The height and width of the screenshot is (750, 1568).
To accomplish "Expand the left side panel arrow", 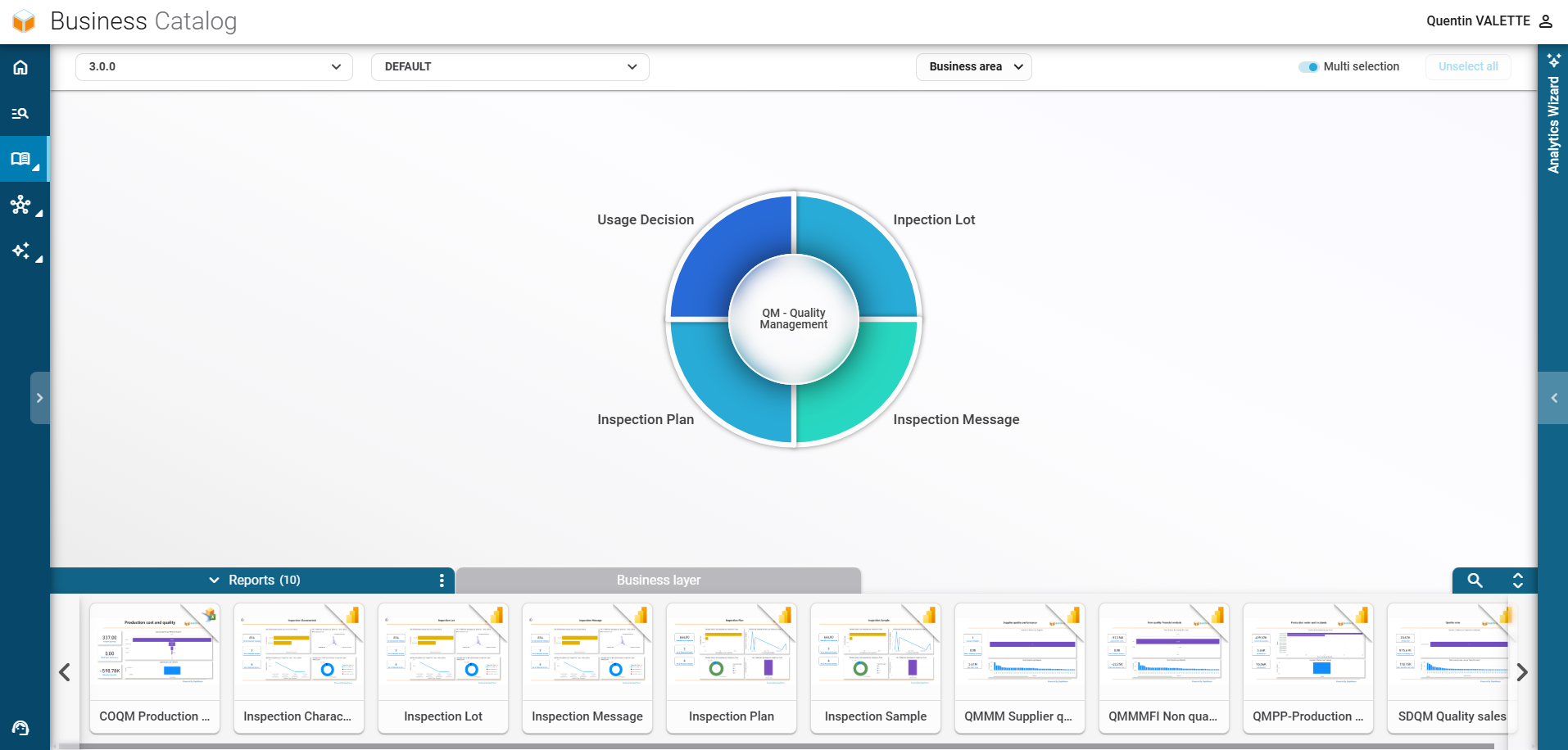I will pyautogui.click(x=40, y=398).
